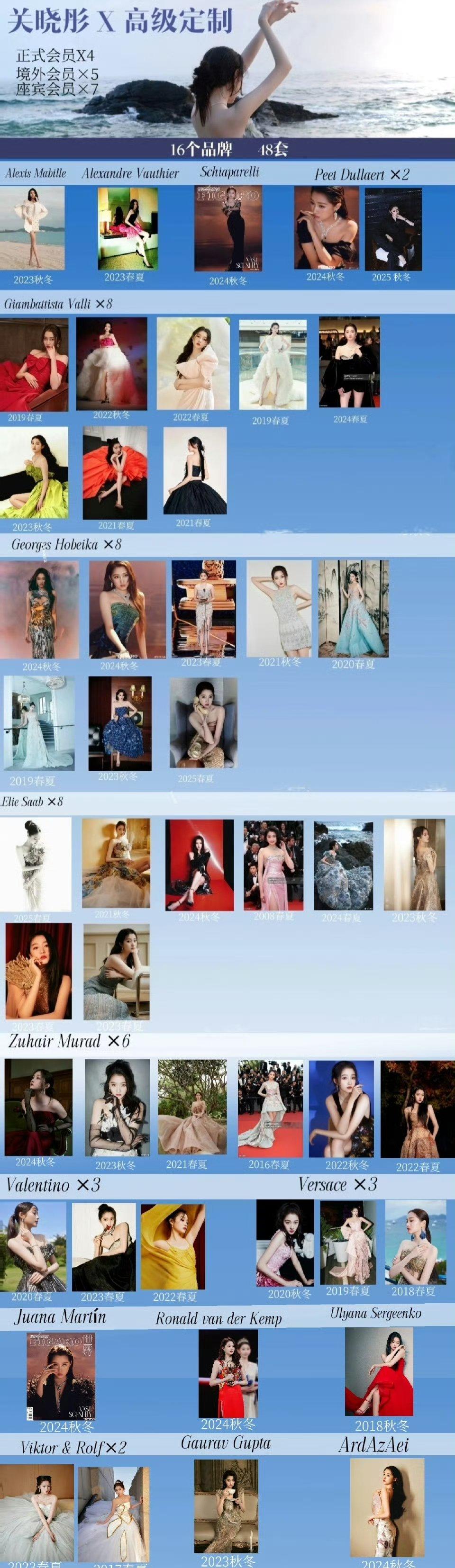Open the Giambattista Valli orange-red gown photo

tap(115, 473)
